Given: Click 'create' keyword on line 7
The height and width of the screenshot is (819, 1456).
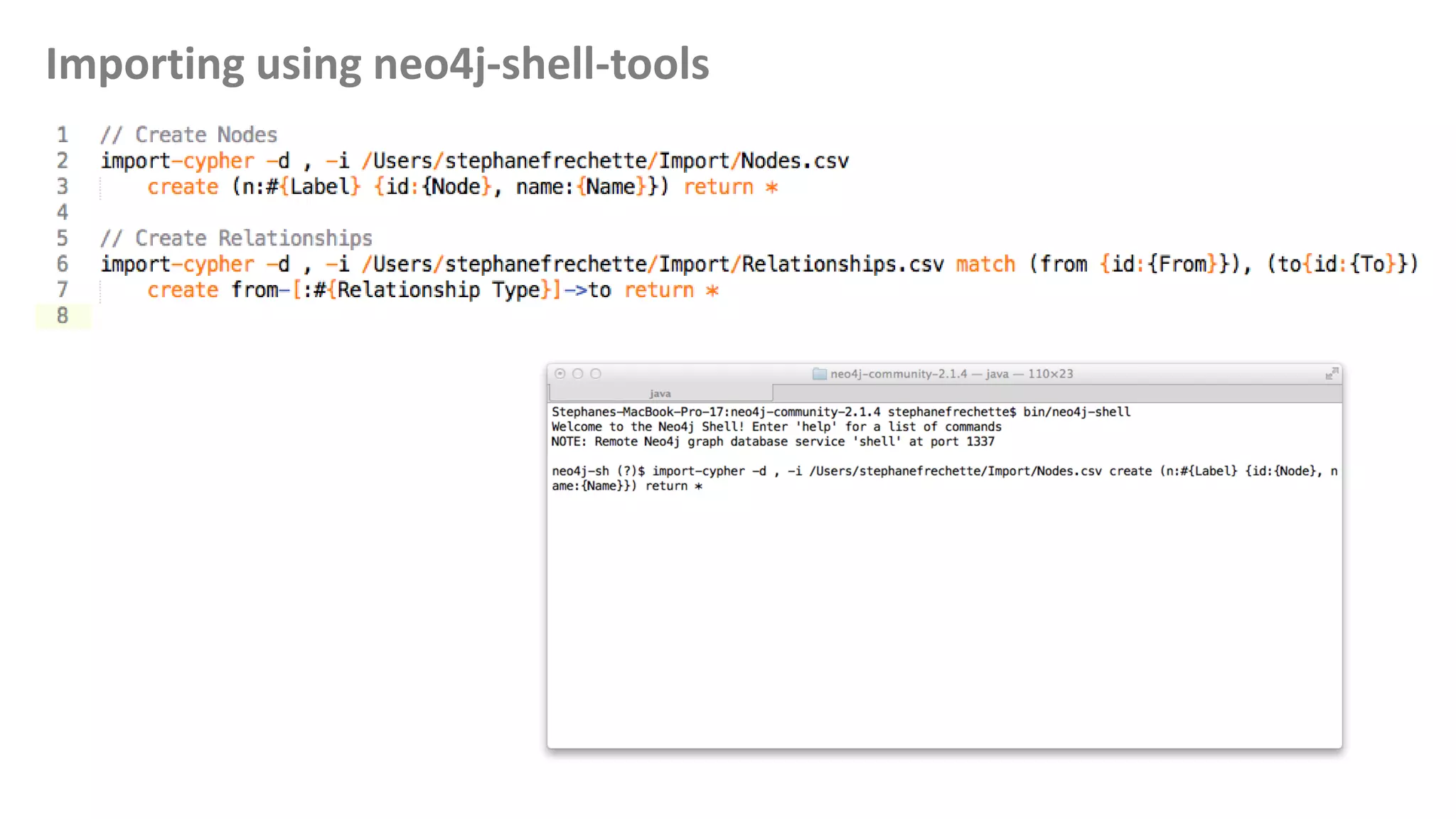Looking at the screenshot, I should click(x=183, y=290).
